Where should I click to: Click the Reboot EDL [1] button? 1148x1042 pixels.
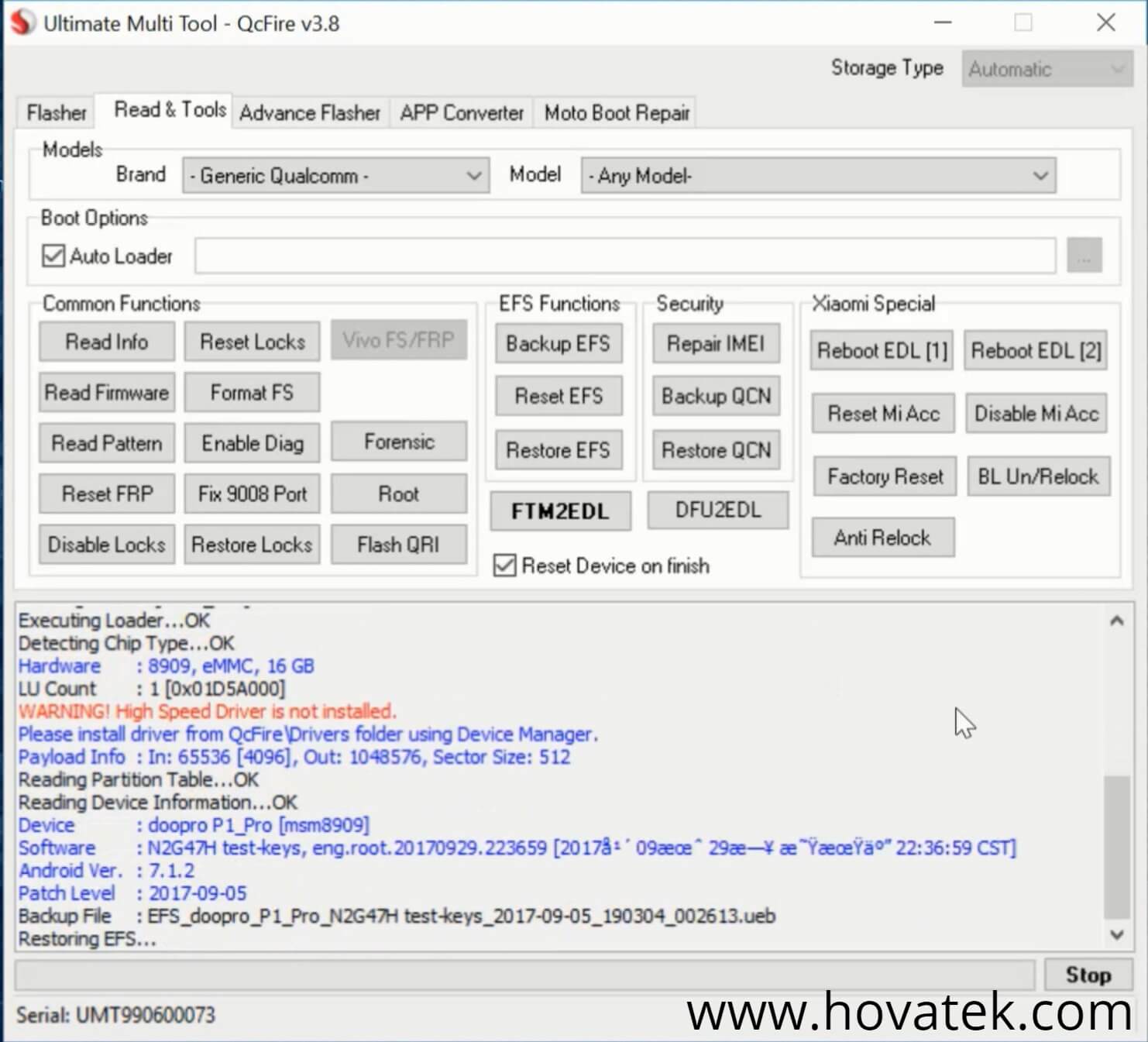(882, 351)
